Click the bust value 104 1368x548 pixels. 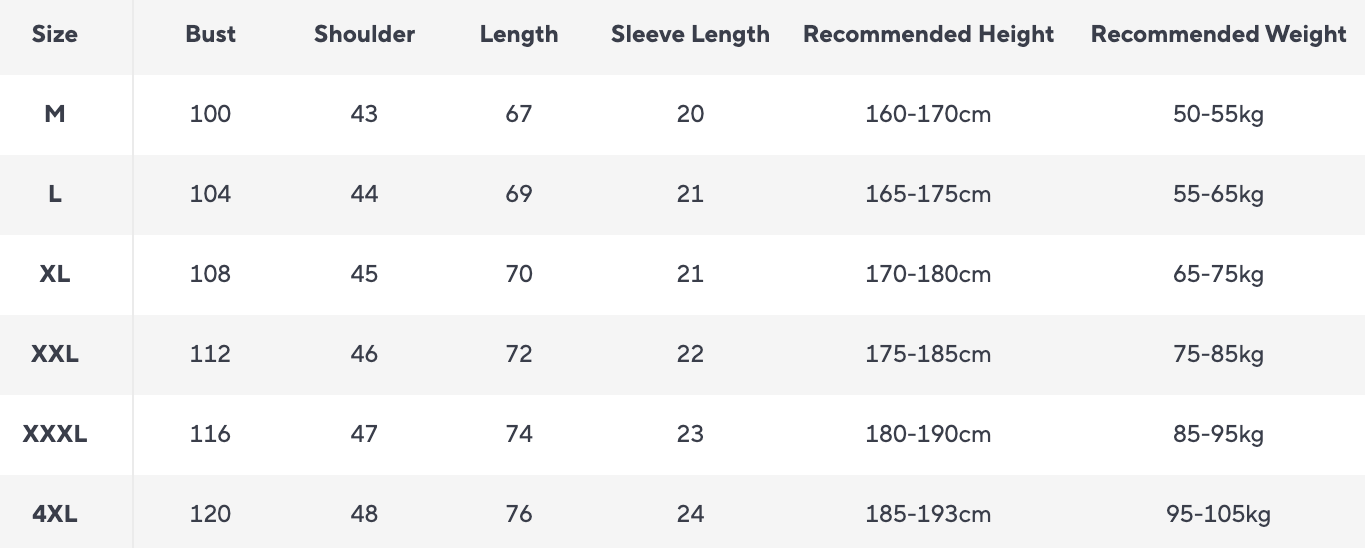[210, 194]
